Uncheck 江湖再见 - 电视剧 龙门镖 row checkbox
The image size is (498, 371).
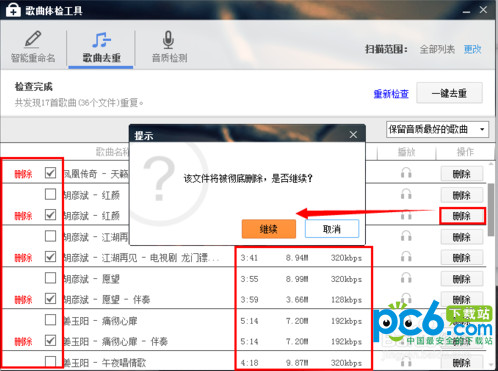point(50,257)
